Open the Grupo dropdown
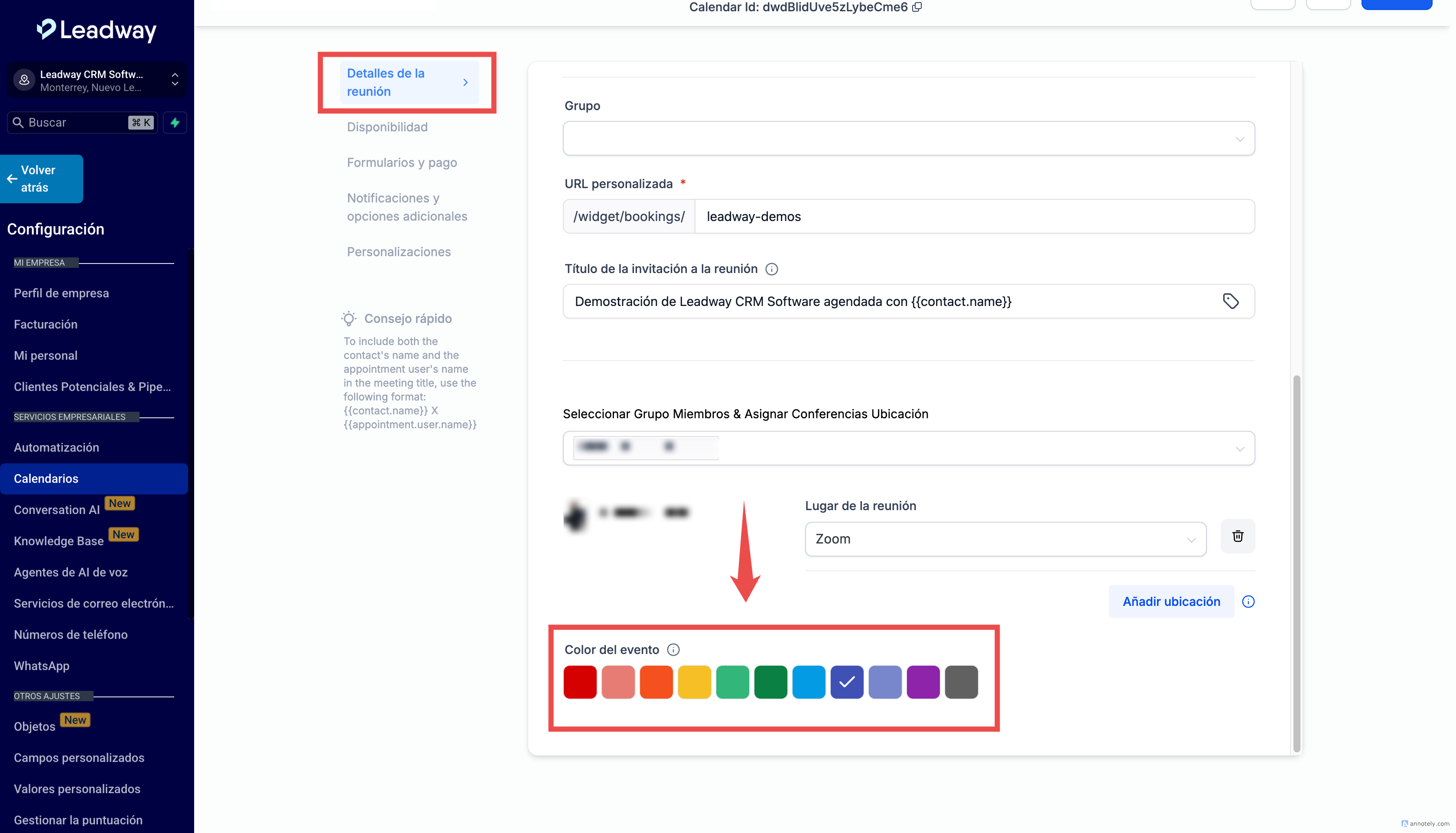This screenshot has width=1456, height=833. [x=908, y=138]
